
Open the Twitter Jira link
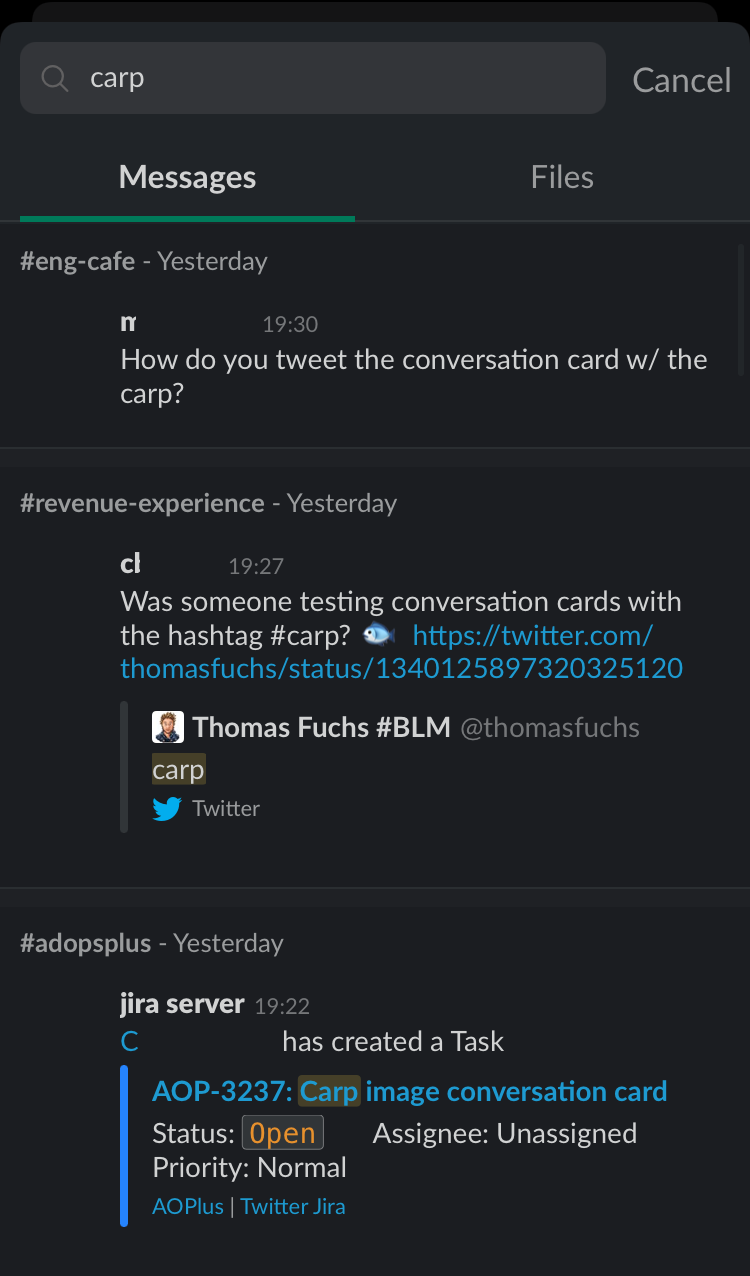[x=293, y=1207]
